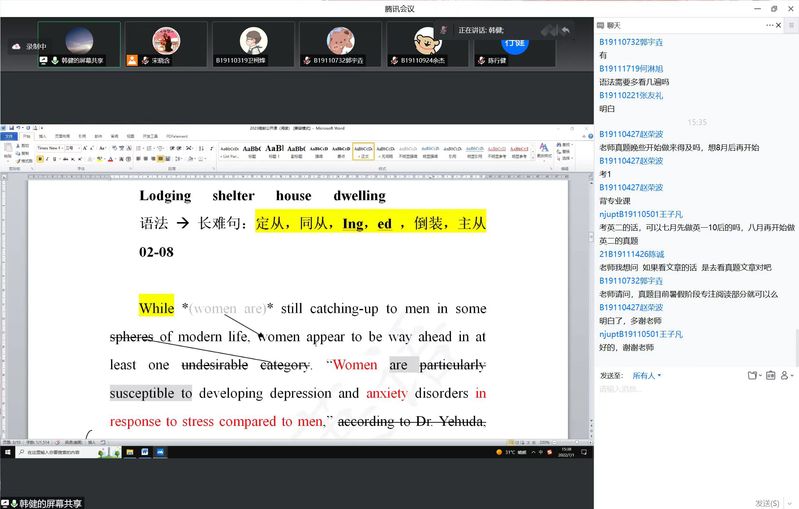Toggle bold formatting in Word ribbon

click(40, 157)
